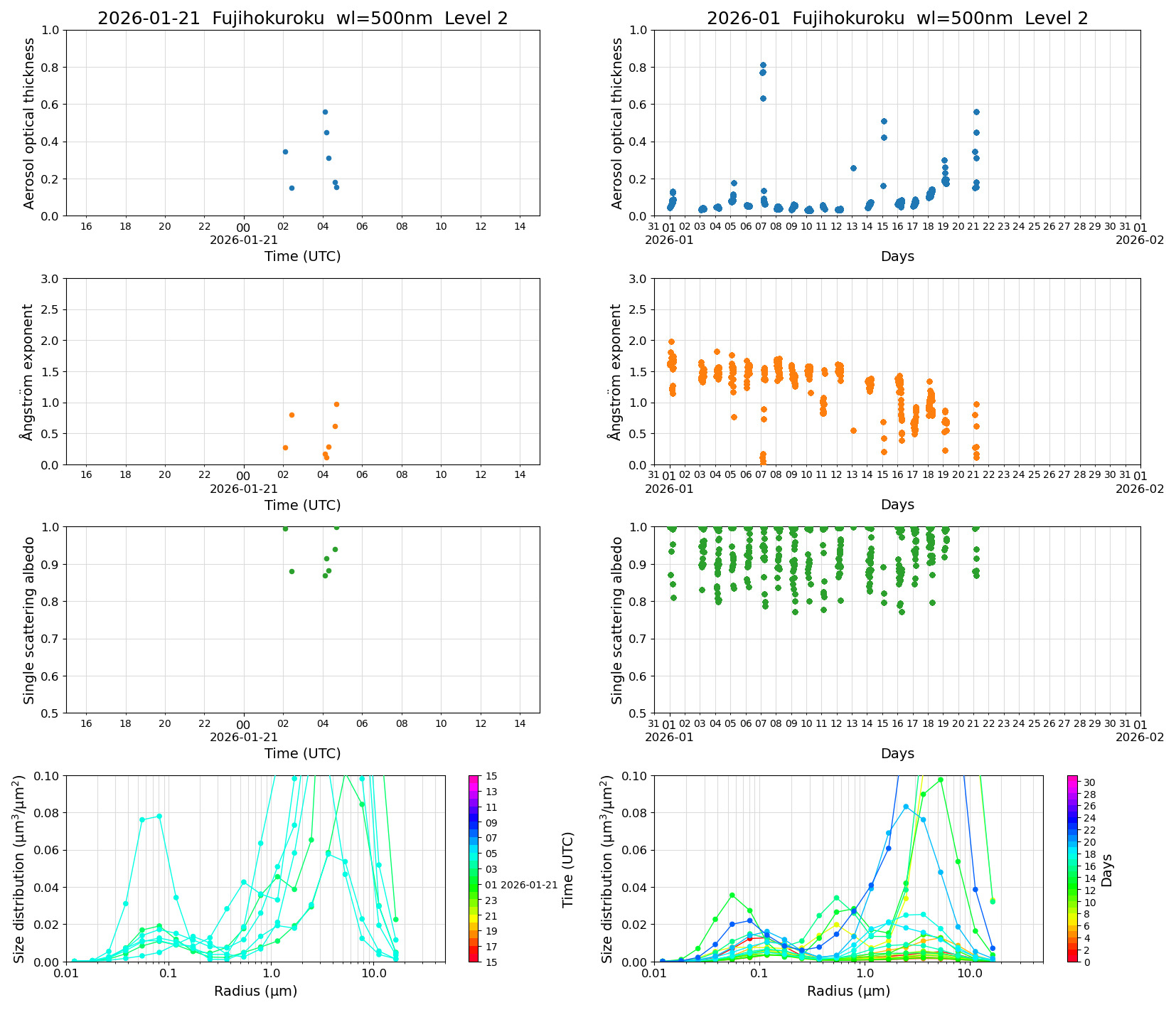Click the daily plot title for 2026-01-21
This screenshot has width=1176, height=1010.
pos(302,18)
